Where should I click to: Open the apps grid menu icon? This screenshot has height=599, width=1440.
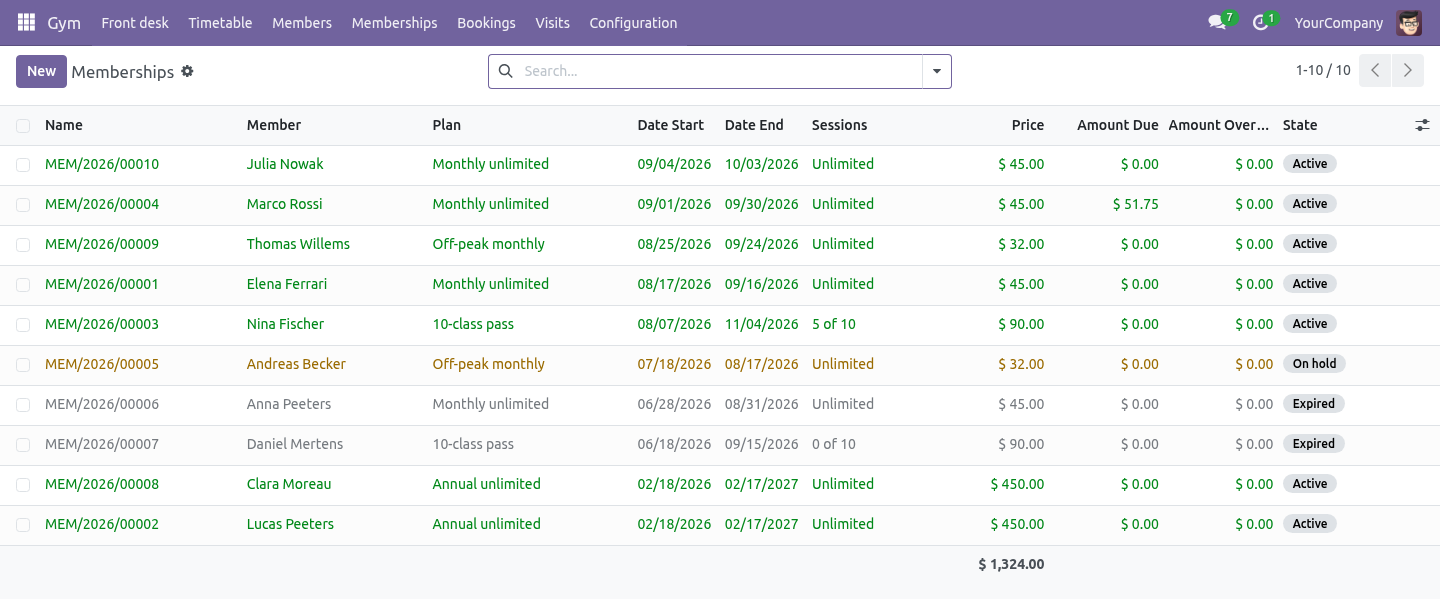[x=26, y=22]
